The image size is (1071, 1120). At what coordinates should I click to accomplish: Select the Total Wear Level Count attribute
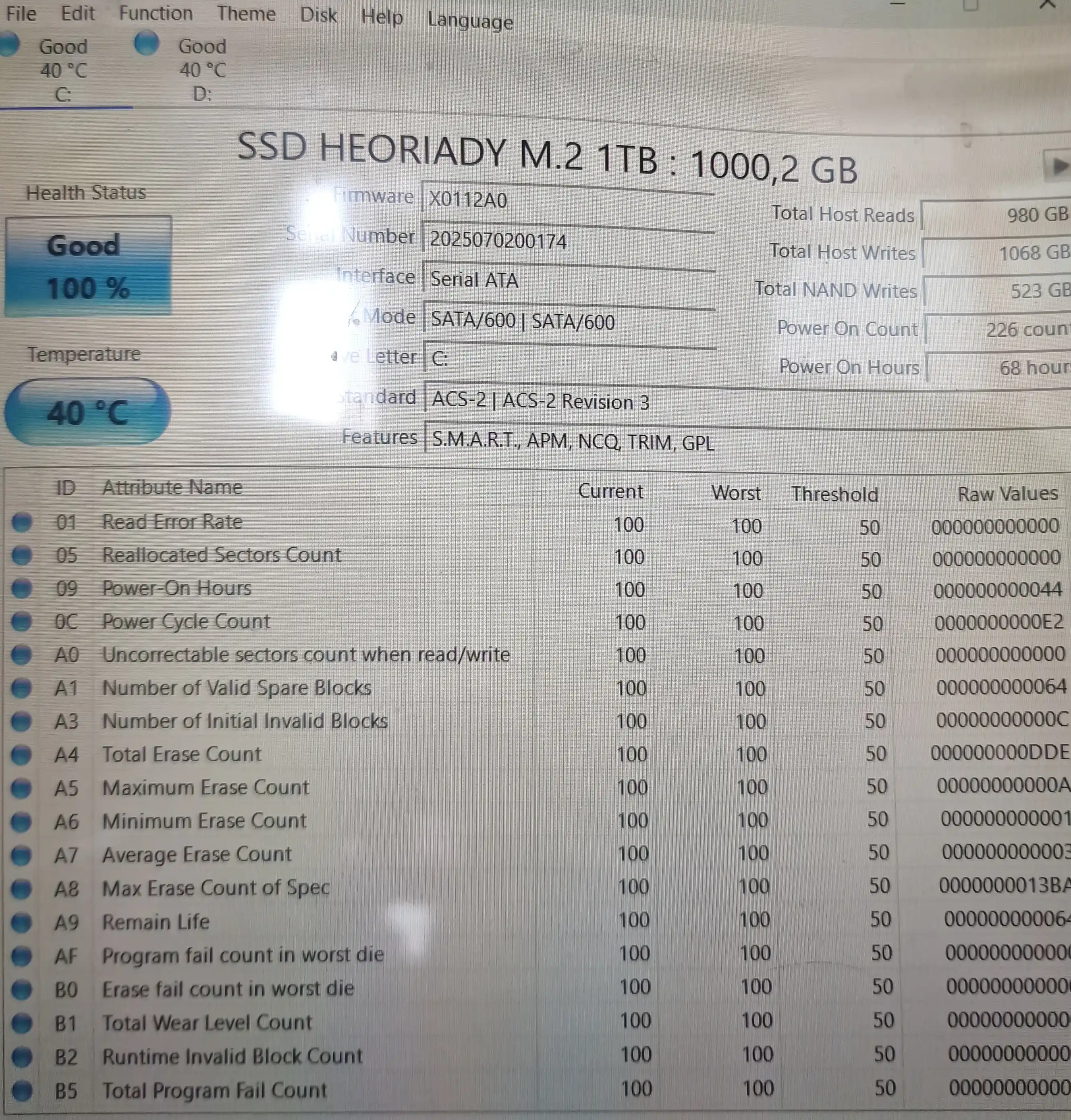(x=207, y=1022)
